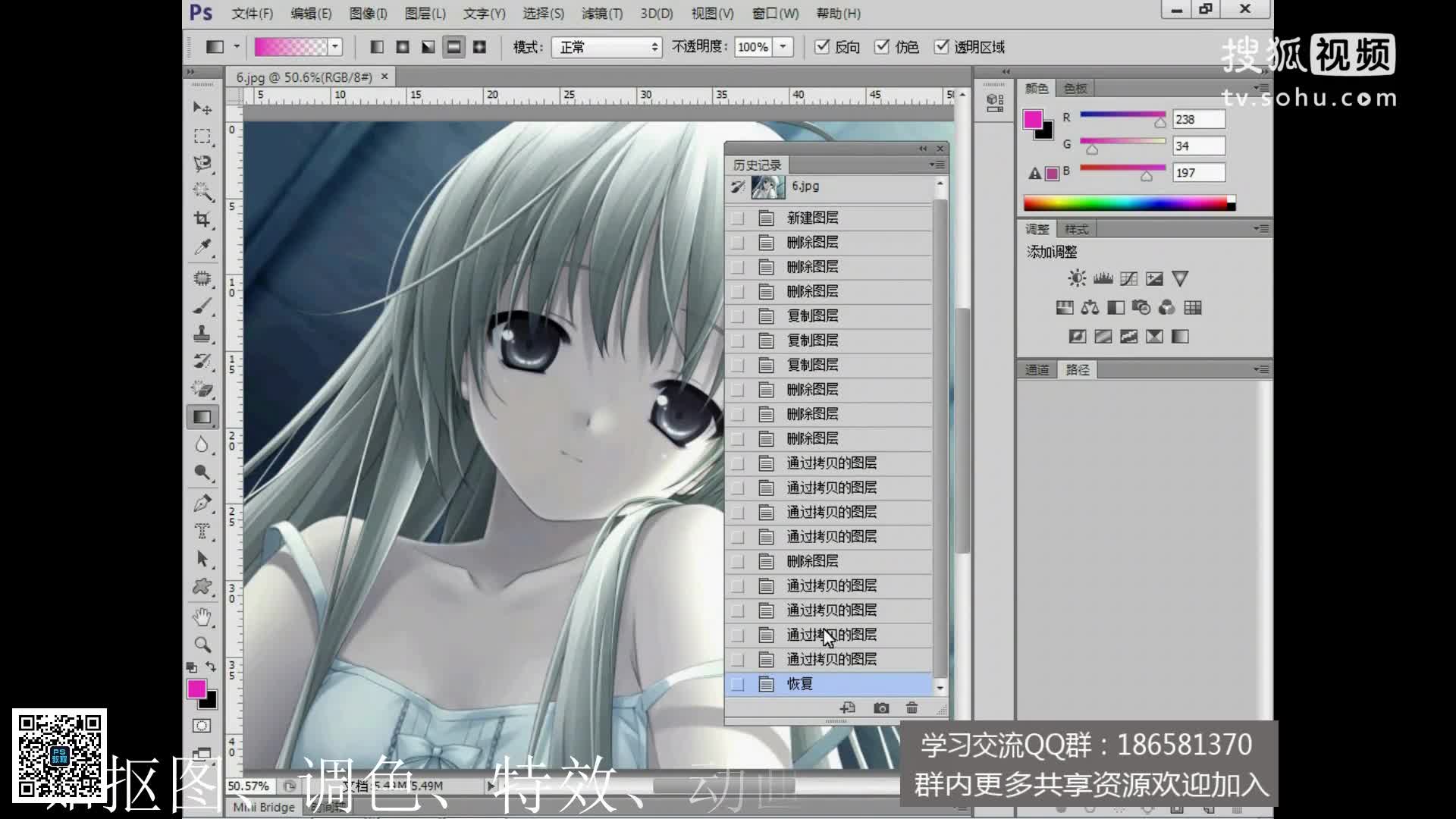Switch to the 通道 channels tab
Image resolution: width=1456 pixels, height=819 pixels.
1037,370
